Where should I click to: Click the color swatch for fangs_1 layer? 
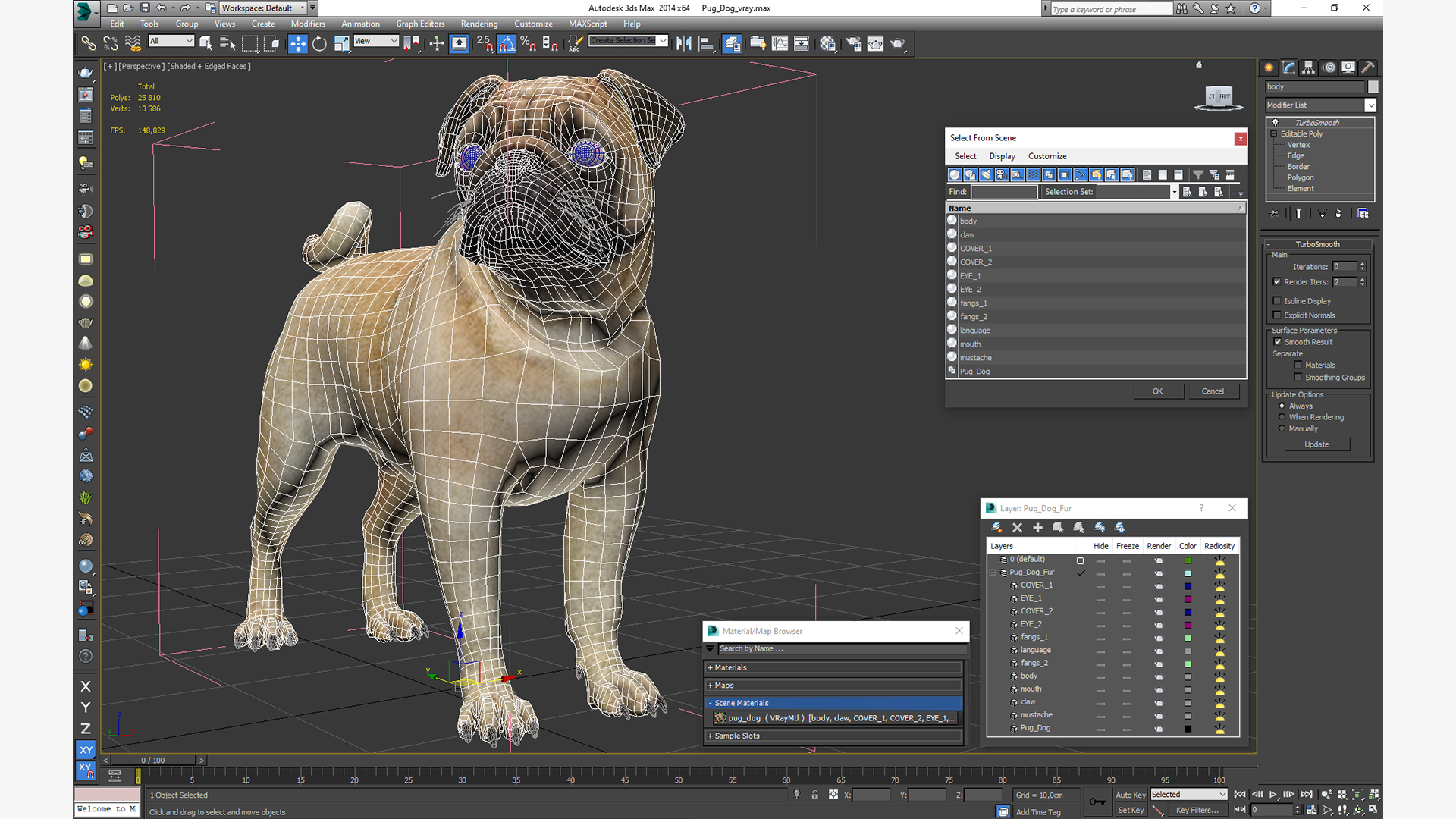coord(1188,638)
